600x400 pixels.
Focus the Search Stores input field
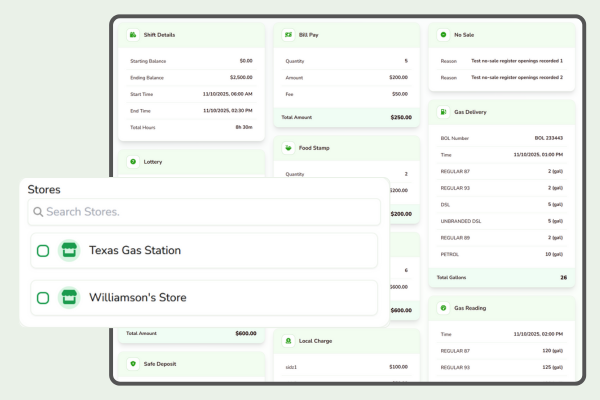click(x=204, y=212)
